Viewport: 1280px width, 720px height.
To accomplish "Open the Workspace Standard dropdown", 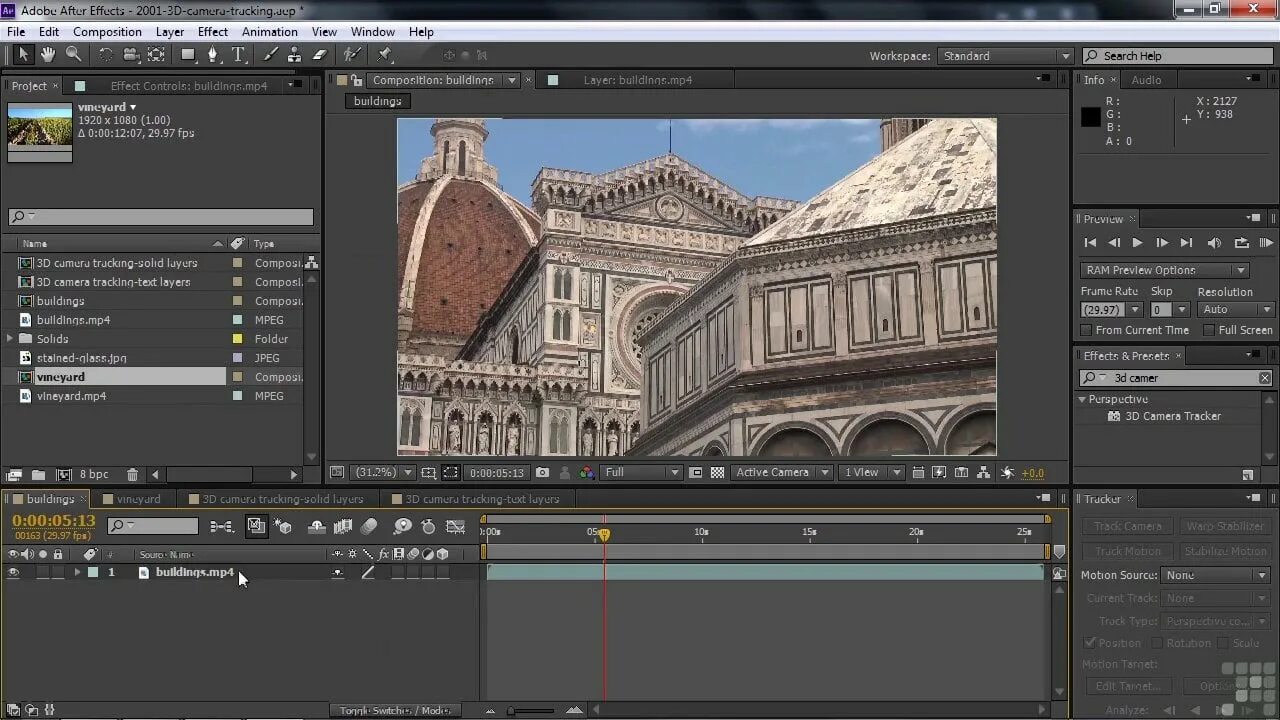I will (x=1005, y=56).
